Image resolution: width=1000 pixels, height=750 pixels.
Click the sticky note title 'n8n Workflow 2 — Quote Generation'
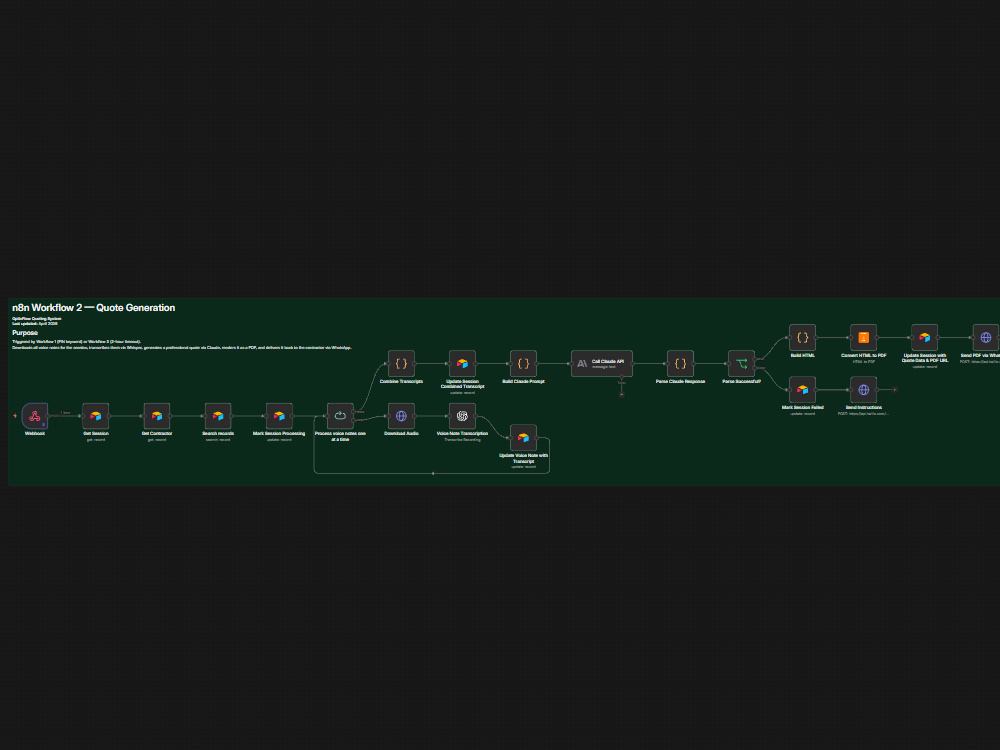coord(94,307)
